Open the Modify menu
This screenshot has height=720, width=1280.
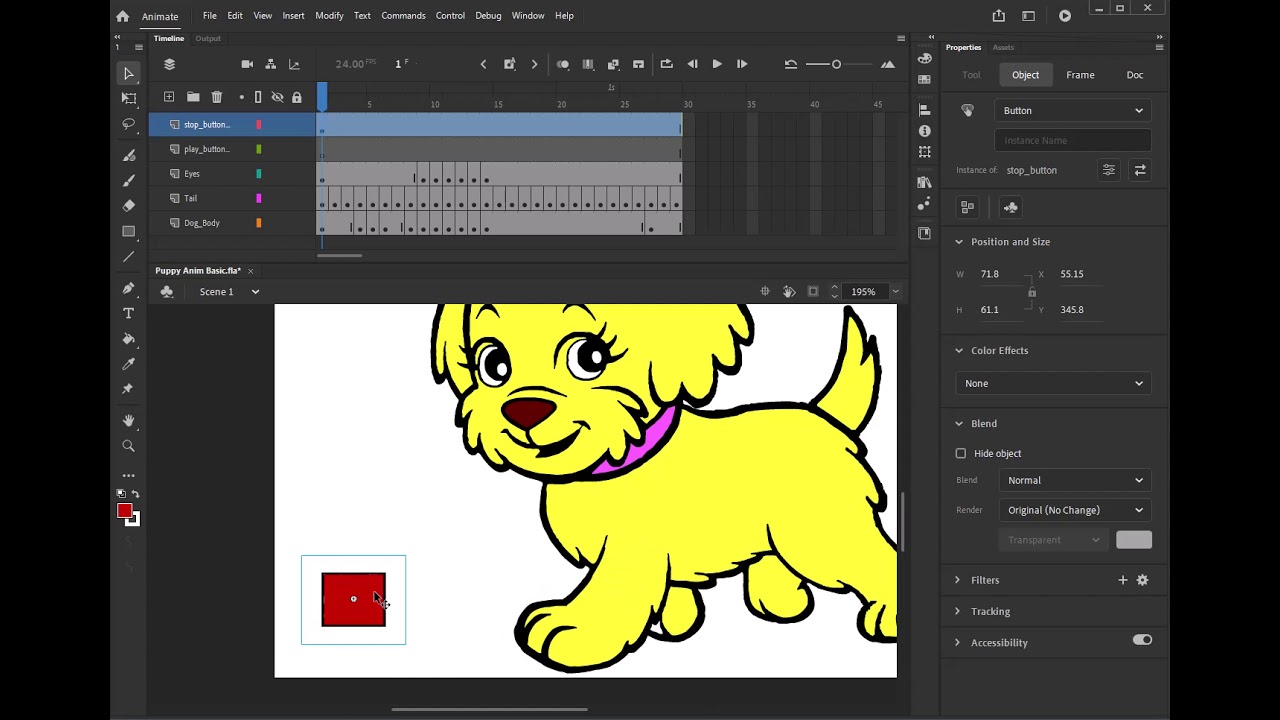[x=329, y=16]
